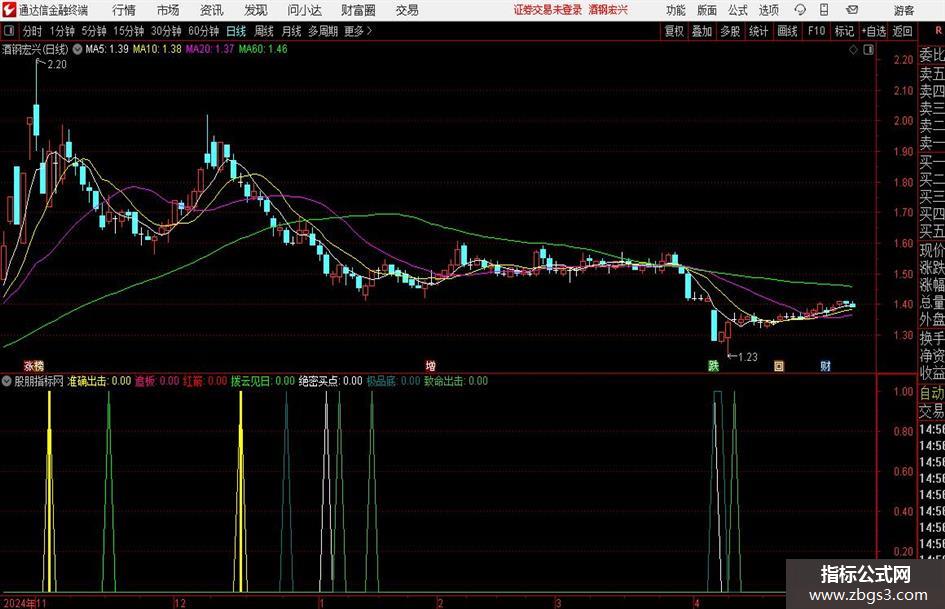This screenshot has height=609, width=945.
Task: Click the 2024年11 date label on time axis
Action: pos(24,603)
